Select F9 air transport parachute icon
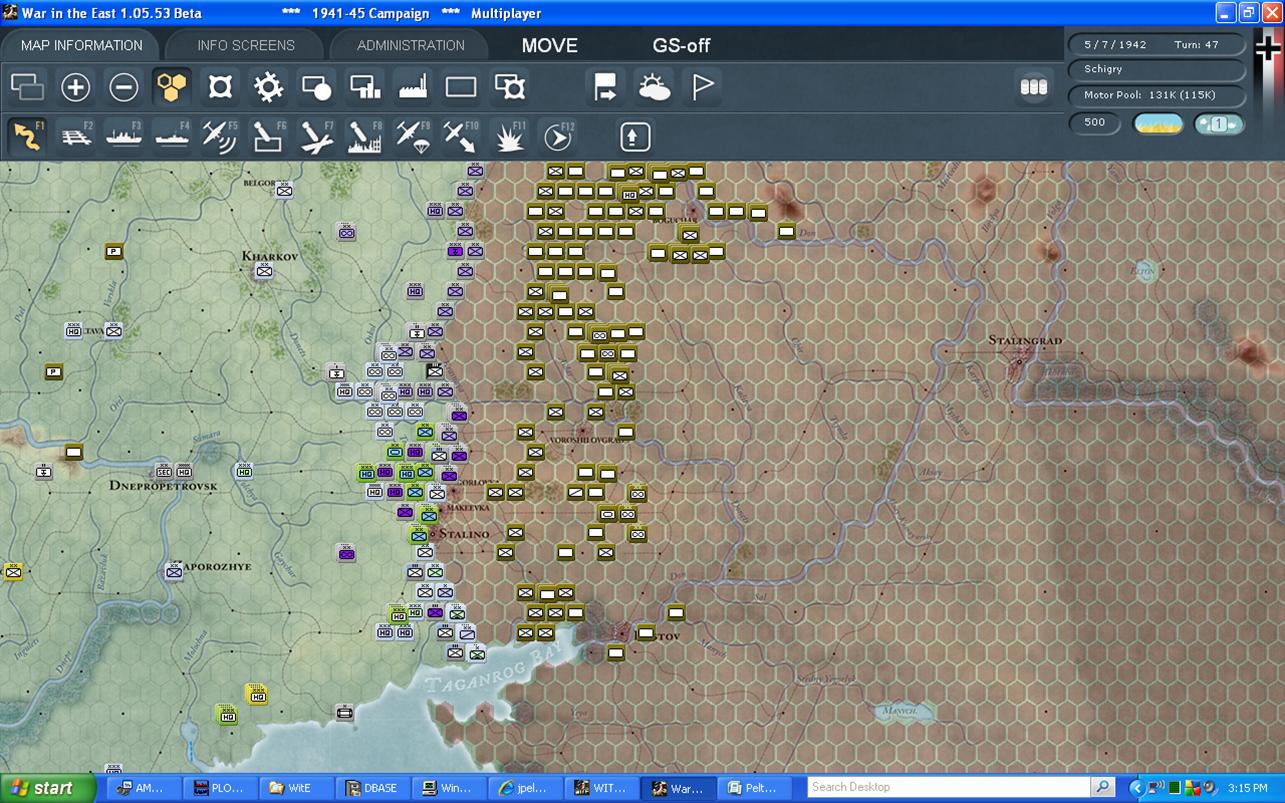Viewport: 1285px width, 803px height. (412, 137)
